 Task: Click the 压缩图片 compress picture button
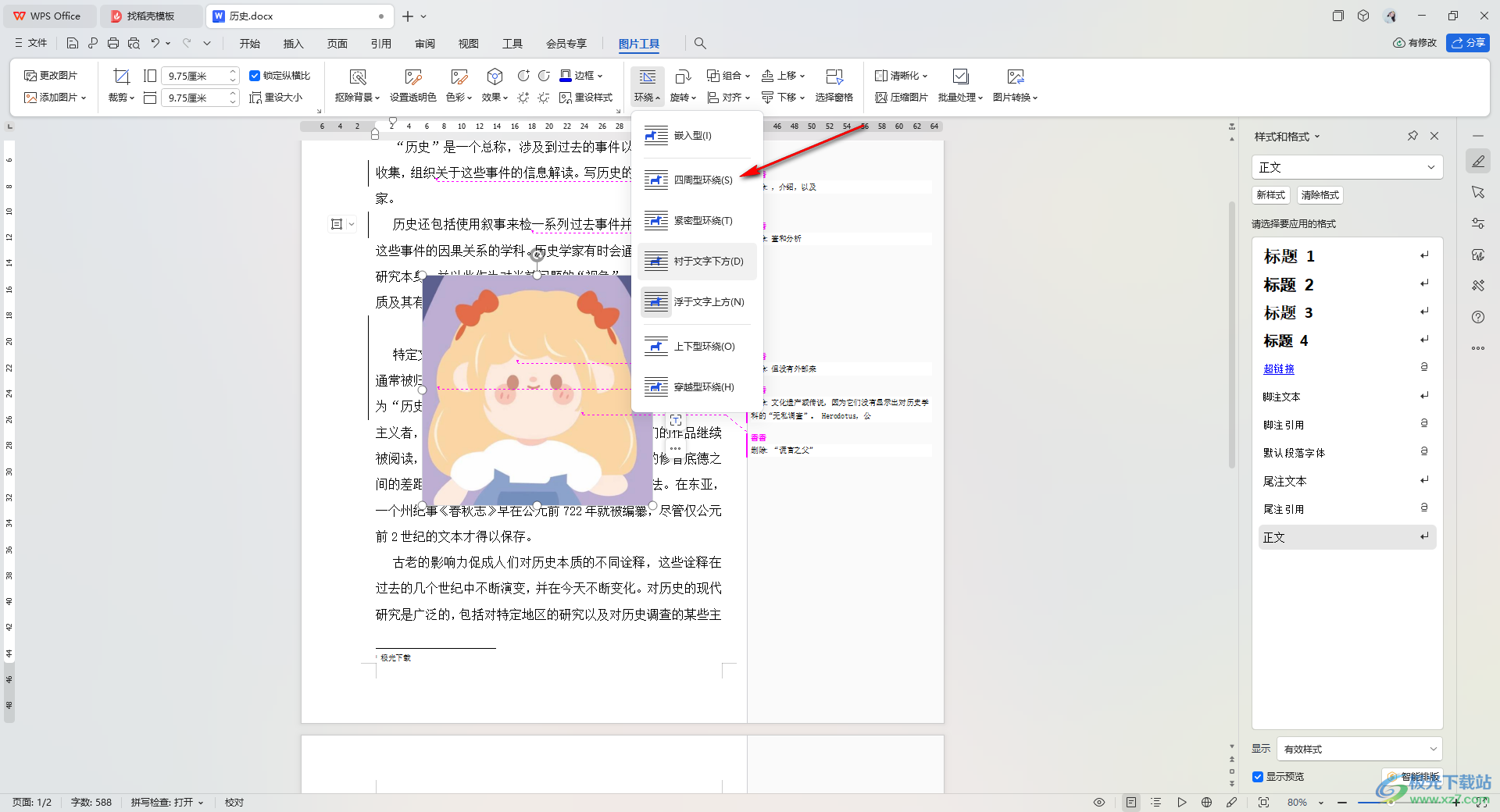(902, 98)
